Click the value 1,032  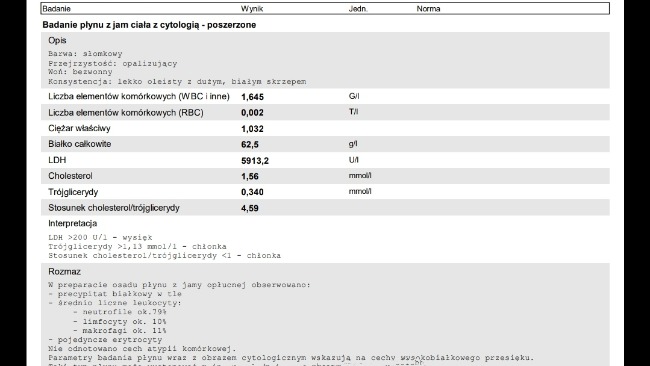pos(252,129)
